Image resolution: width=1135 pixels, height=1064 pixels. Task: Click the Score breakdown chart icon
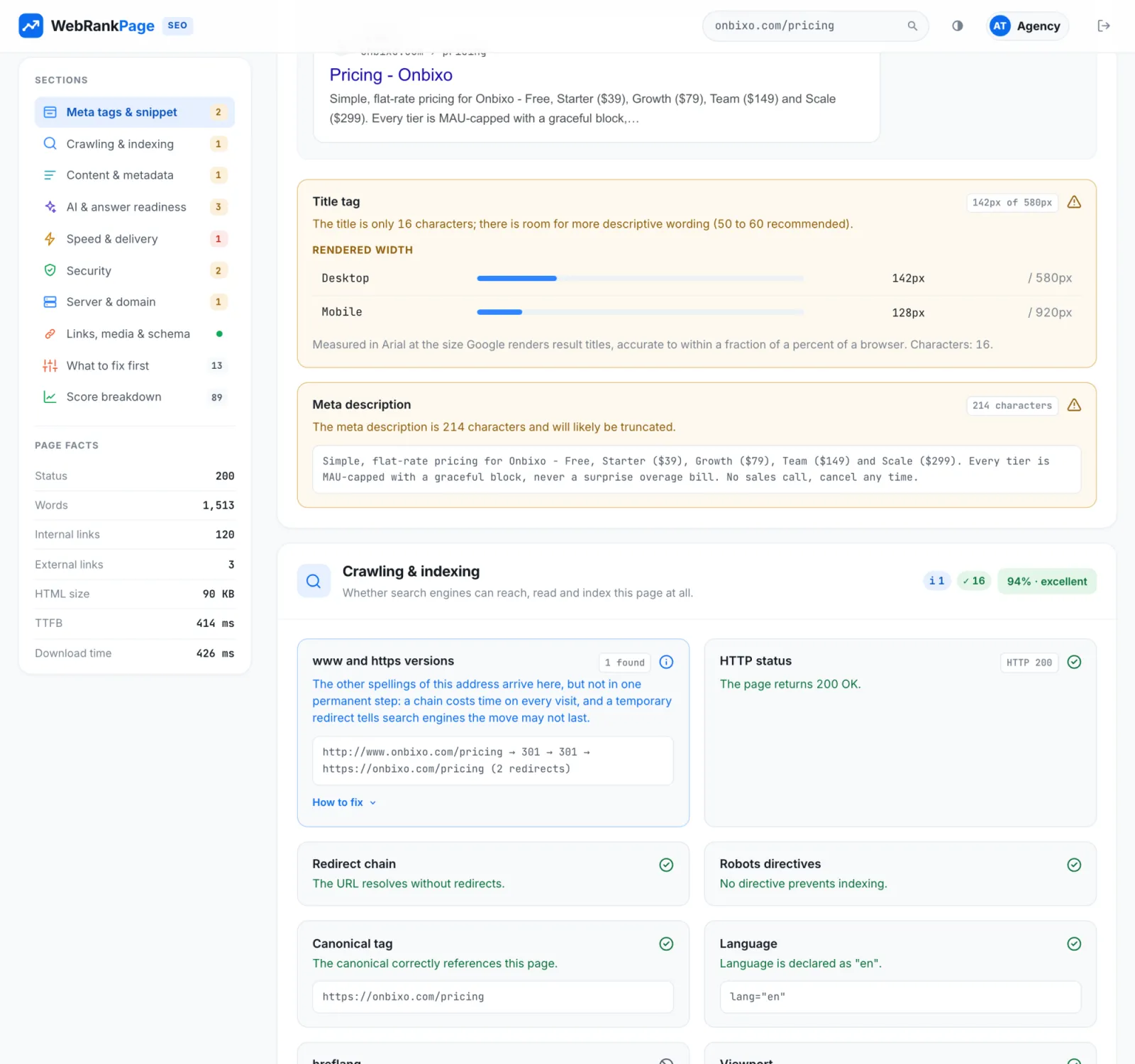[x=50, y=397]
